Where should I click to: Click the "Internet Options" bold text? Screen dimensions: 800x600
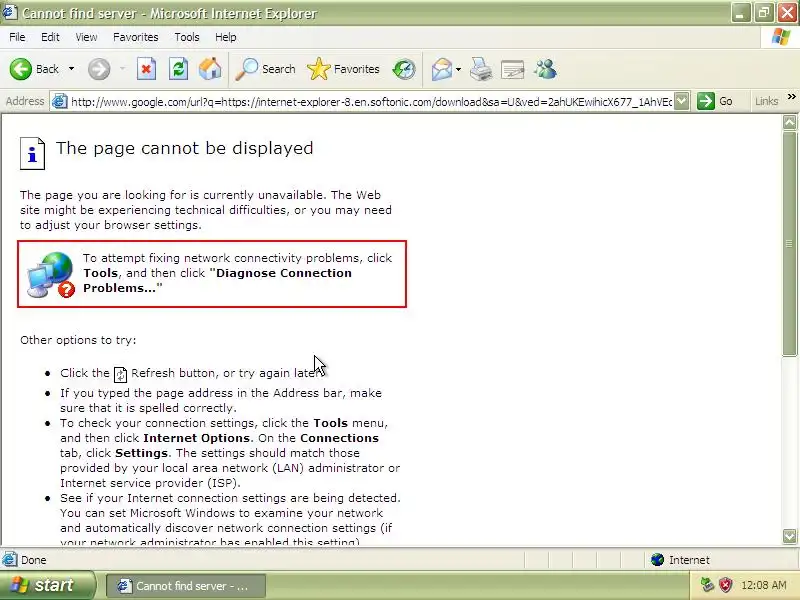pyautogui.click(x=196, y=438)
